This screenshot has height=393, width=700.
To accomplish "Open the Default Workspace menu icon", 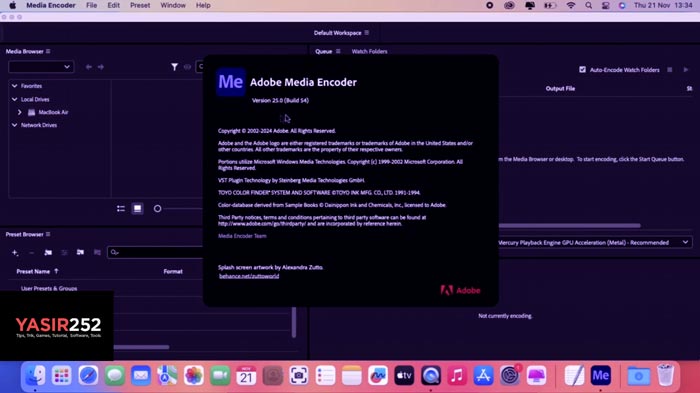I will click(x=367, y=33).
